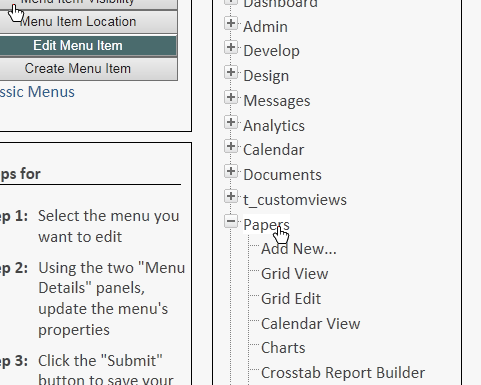
Task: Select the t_customviews menu label
Action: (x=295, y=200)
